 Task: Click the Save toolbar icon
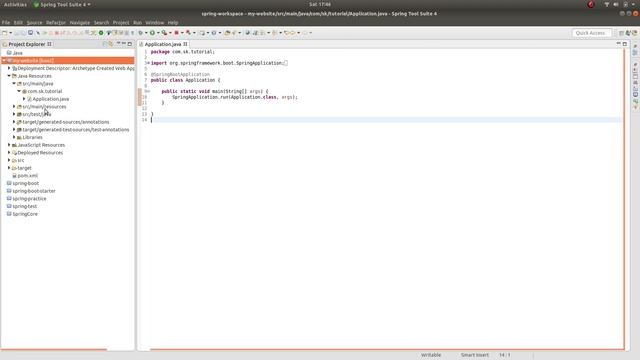17,33
